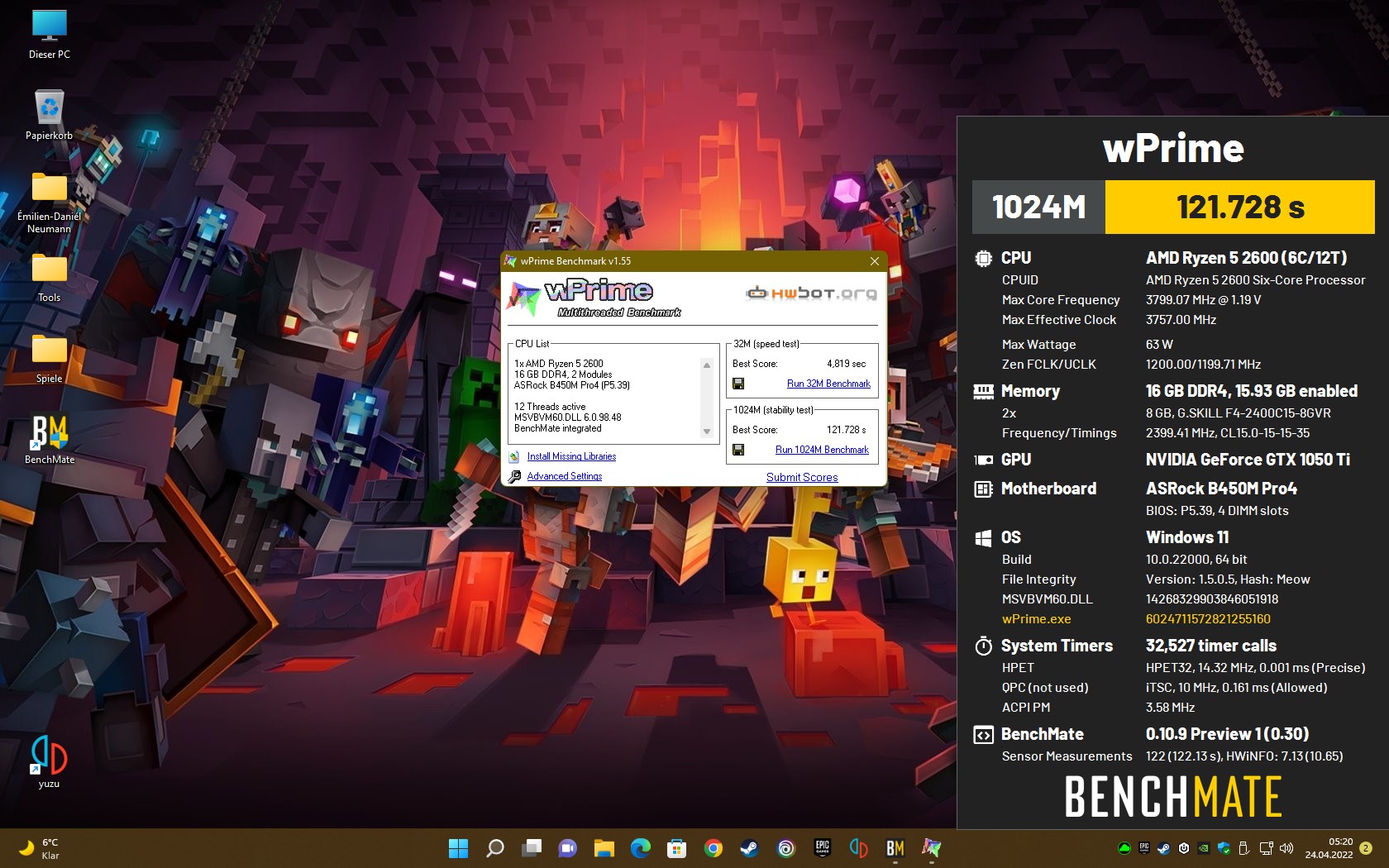This screenshot has width=1389, height=868.
Task: Open the Dieser PC desktop icon
Action: point(50,34)
